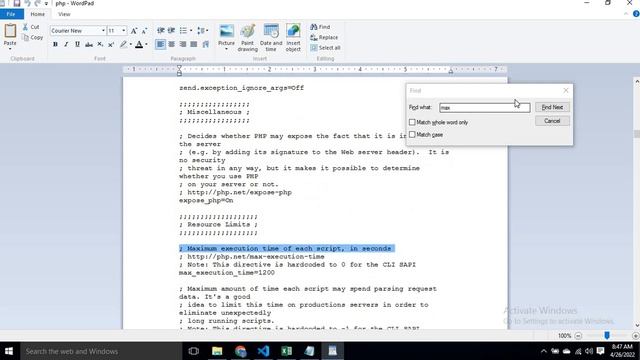
Task: Open the font color dropdown arrow
Action: pyautogui.click(x=146, y=44)
